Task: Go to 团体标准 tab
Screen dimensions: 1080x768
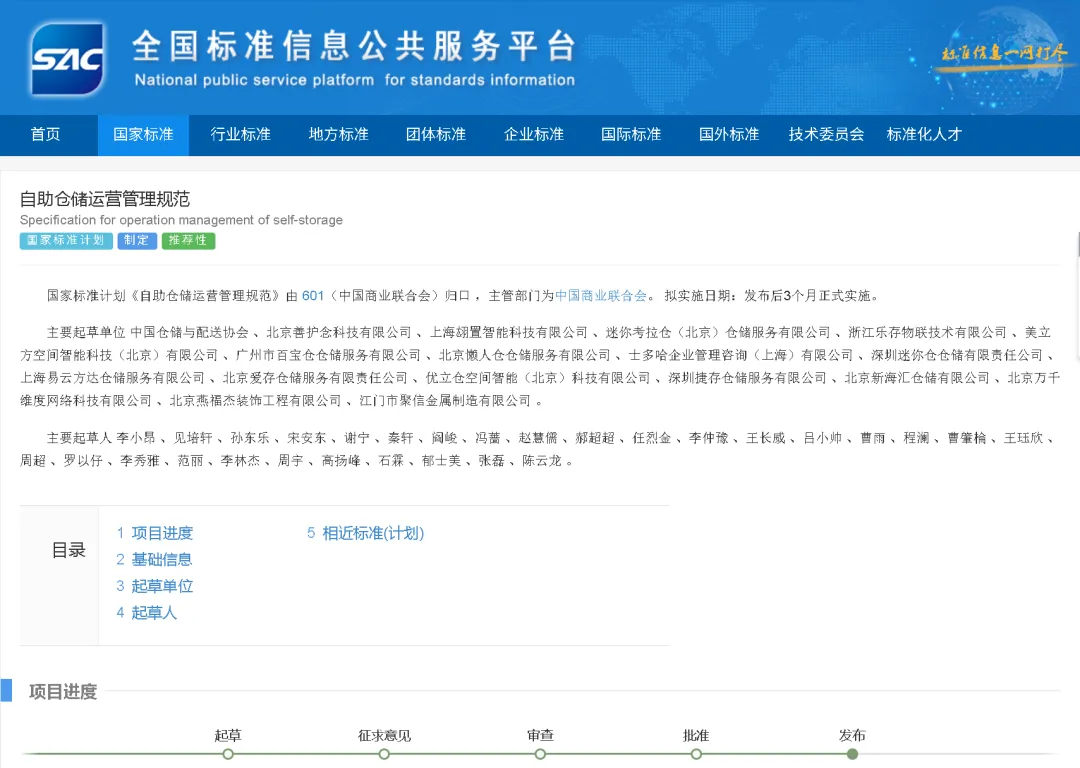Action: click(436, 134)
